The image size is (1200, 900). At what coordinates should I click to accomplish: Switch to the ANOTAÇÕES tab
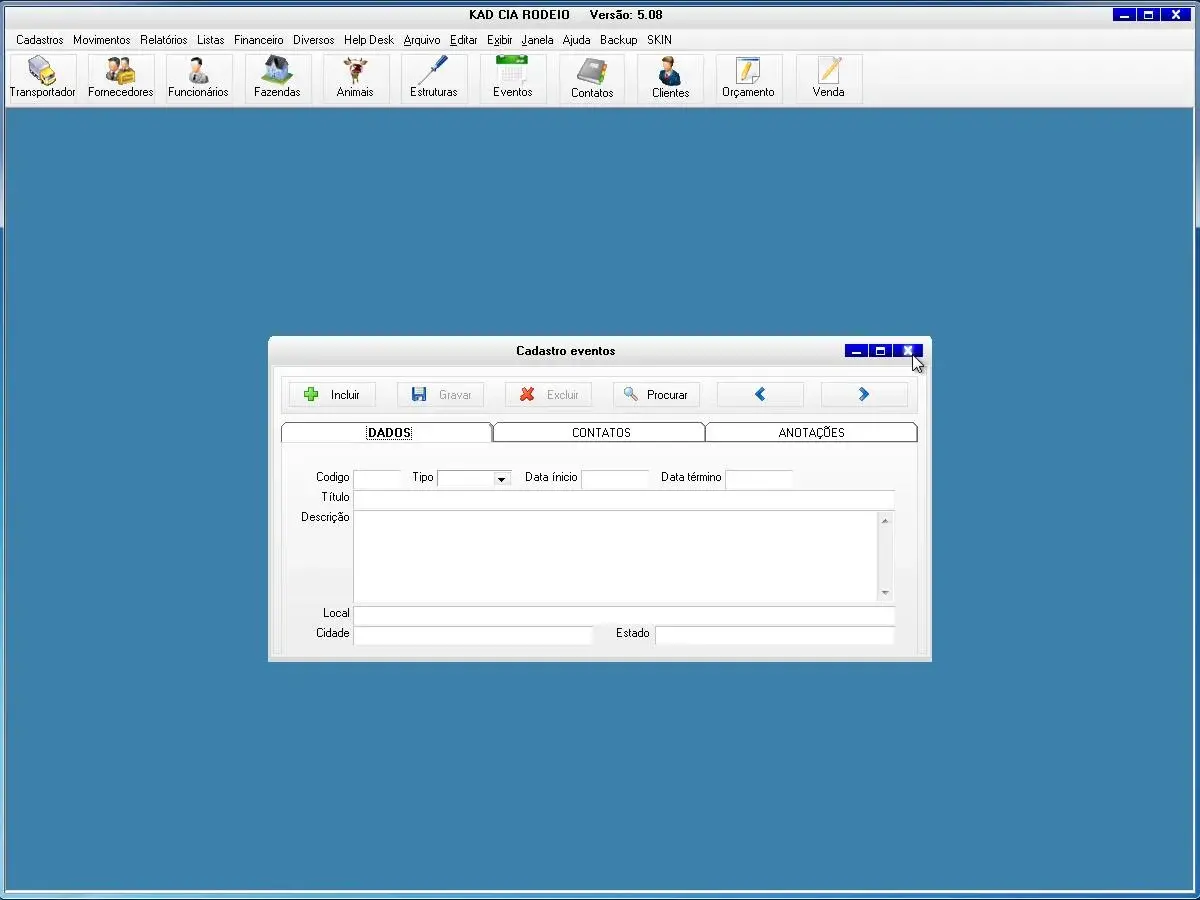811,433
